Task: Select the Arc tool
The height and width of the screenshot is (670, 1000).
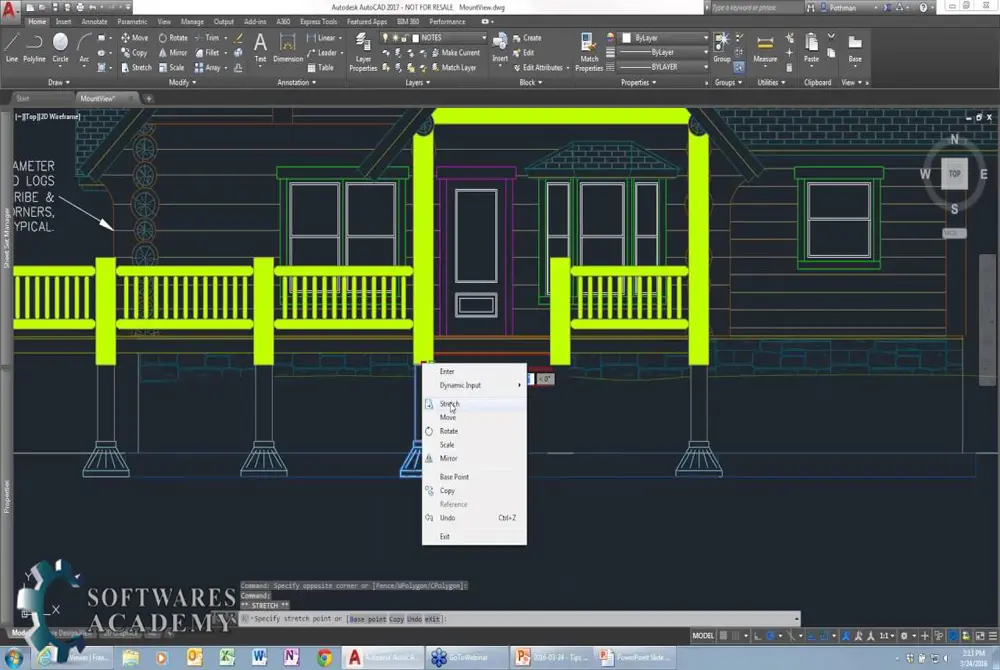Action: (x=84, y=48)
